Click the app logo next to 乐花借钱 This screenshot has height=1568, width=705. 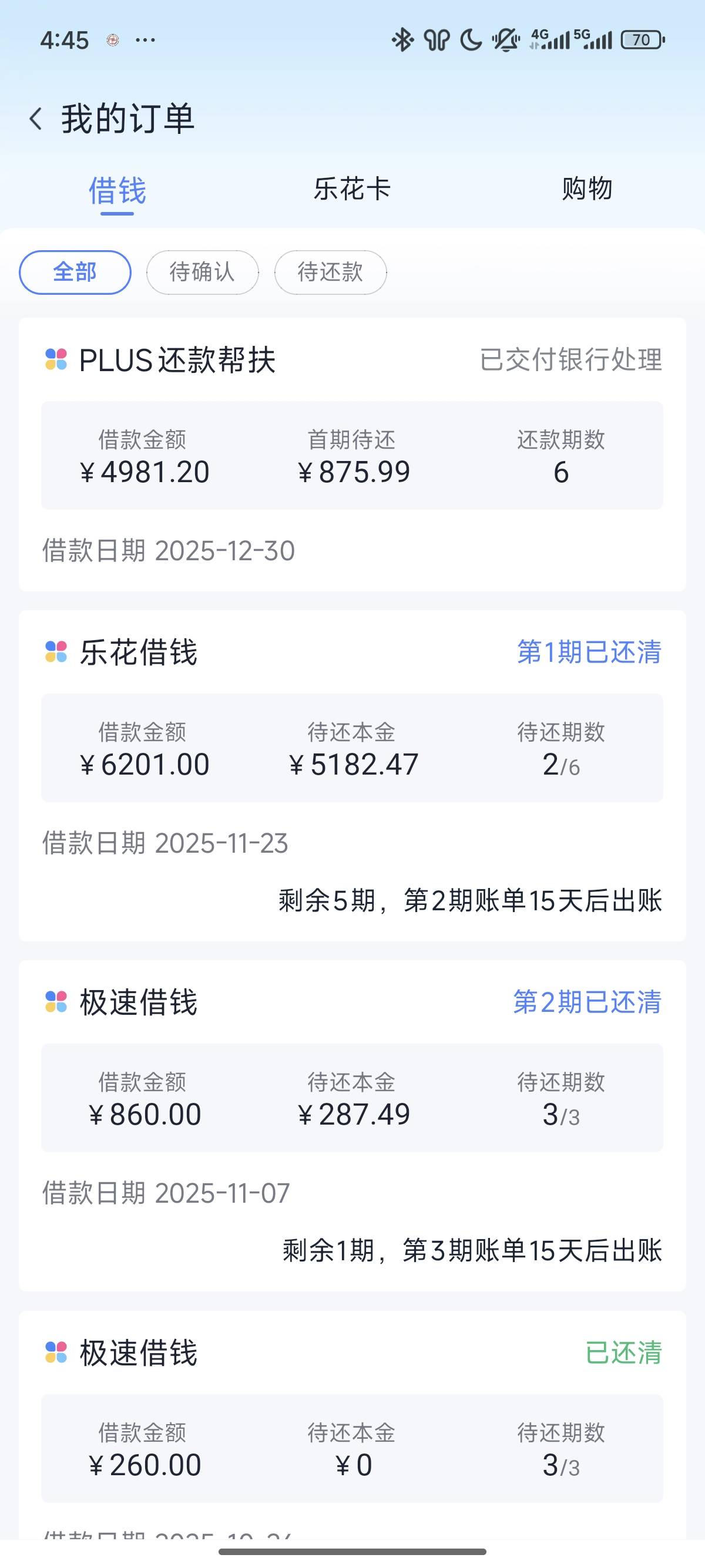pos(56,652)
